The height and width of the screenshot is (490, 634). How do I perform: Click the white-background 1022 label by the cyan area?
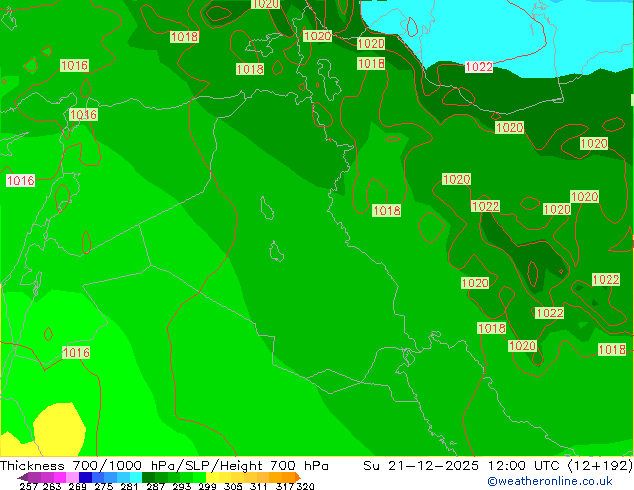[479, 67]
